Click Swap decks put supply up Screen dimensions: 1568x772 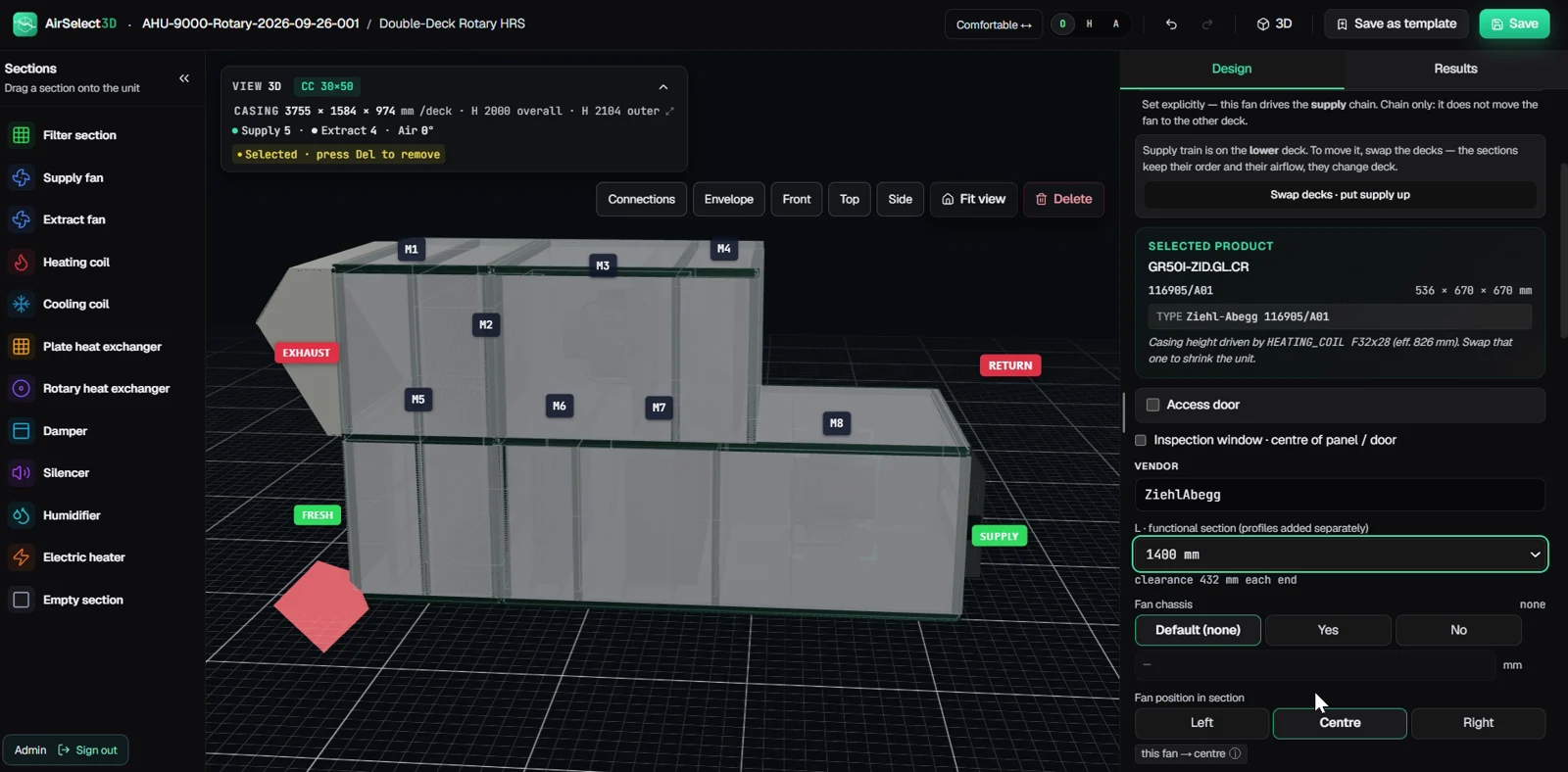pos(1340,195)
